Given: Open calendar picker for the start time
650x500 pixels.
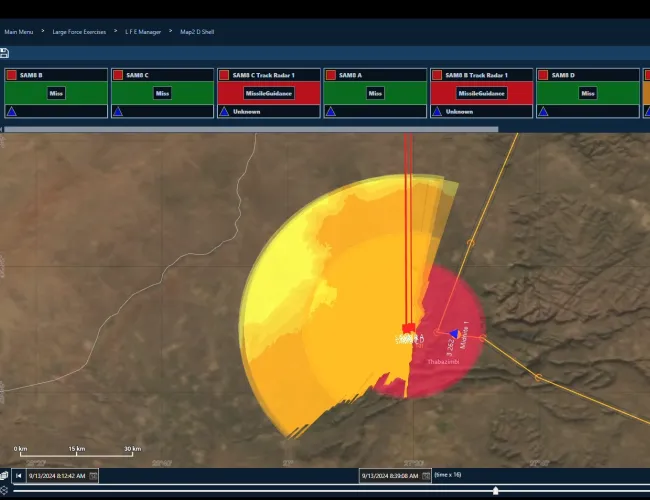Looking at the screenshot, I should [93, 476].
